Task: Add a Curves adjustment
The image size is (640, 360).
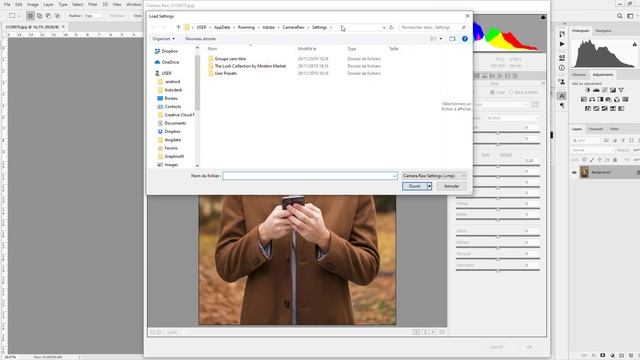Action: click(604, 90)
